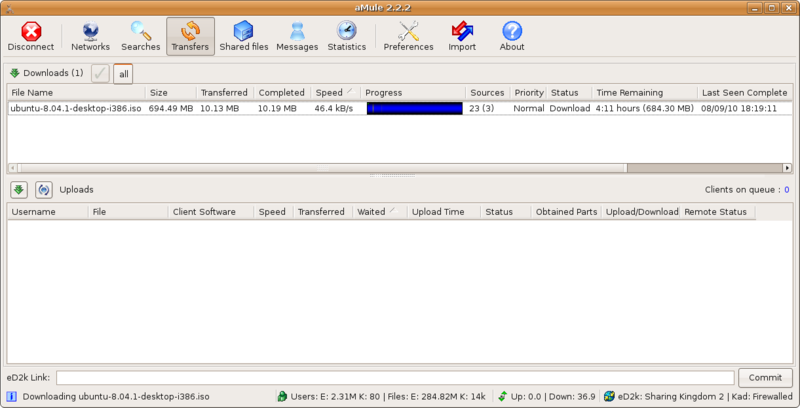800x408 pixels.
Task: Sort uploads by File column
Action: (x=128, y=212)
